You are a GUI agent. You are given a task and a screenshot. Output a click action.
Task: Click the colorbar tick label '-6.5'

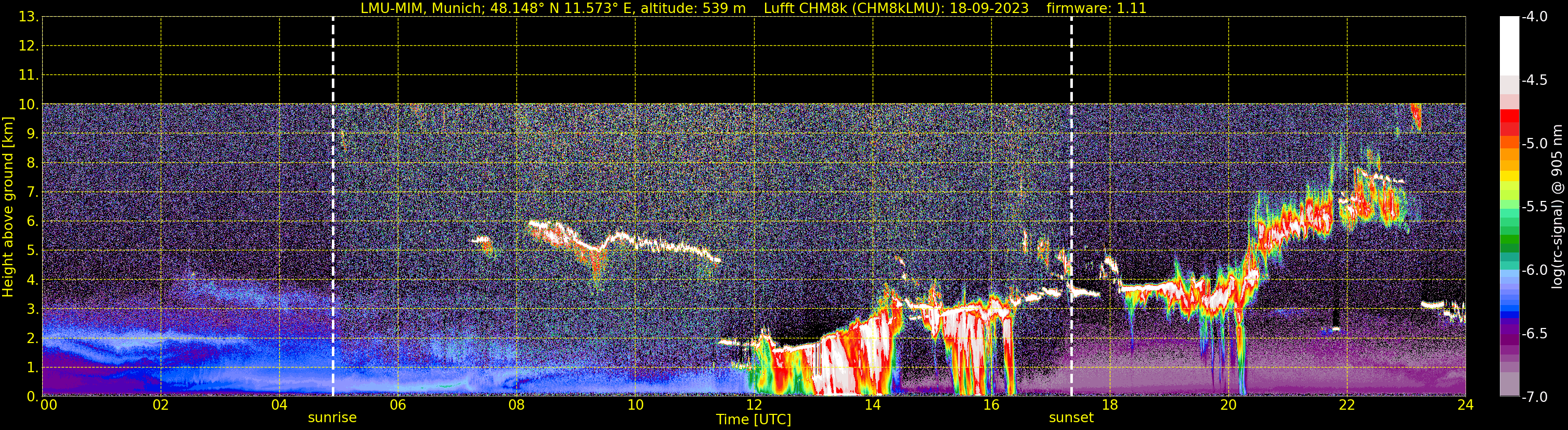[x=1535, y=334]
